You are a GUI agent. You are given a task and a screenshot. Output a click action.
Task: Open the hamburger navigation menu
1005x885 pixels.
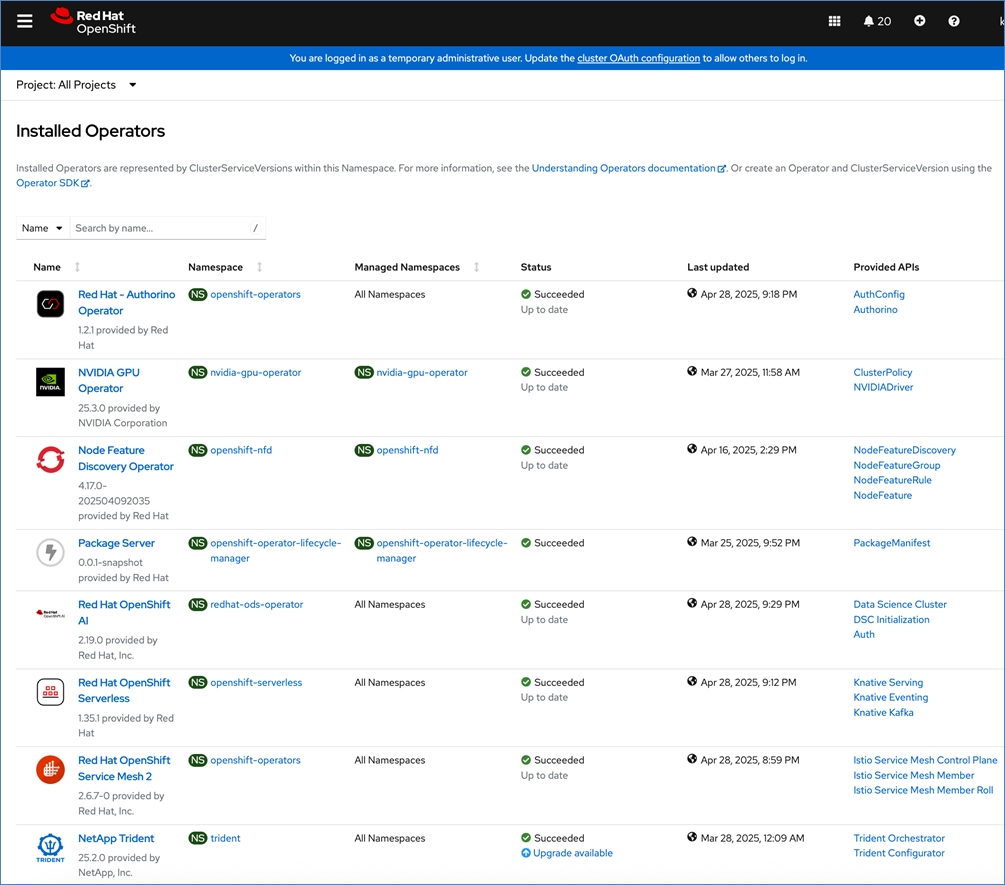[x=24, y=21]
